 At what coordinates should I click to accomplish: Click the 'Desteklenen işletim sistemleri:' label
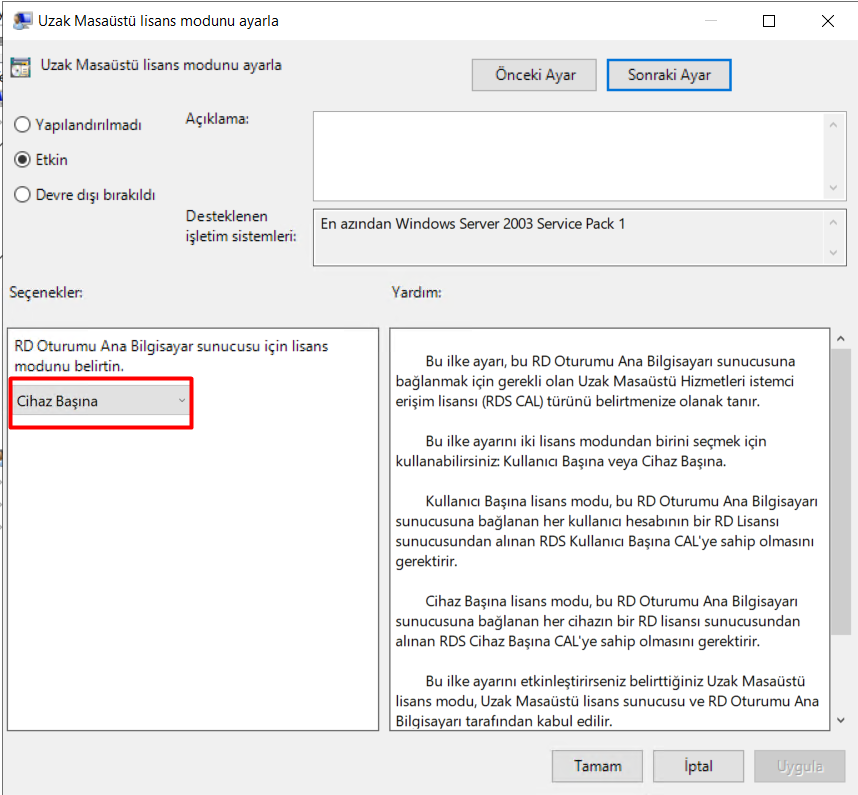click(241, 226)
